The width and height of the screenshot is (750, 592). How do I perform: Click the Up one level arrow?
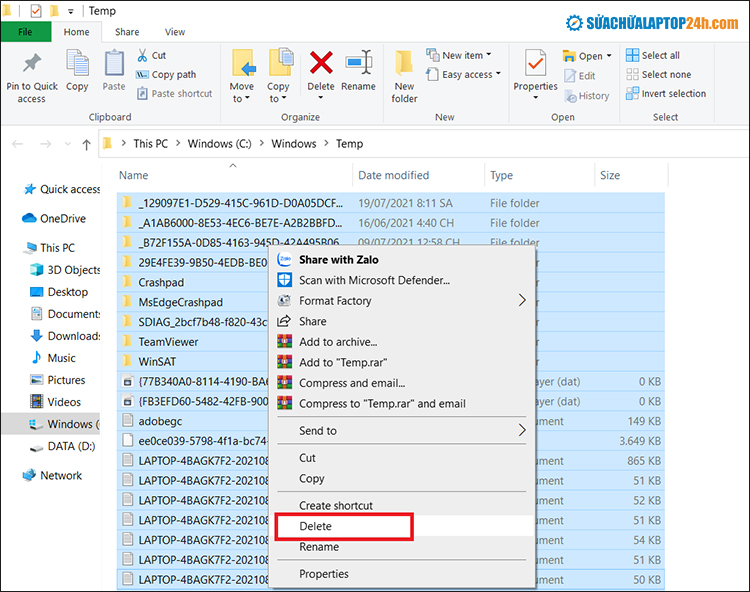87,144
